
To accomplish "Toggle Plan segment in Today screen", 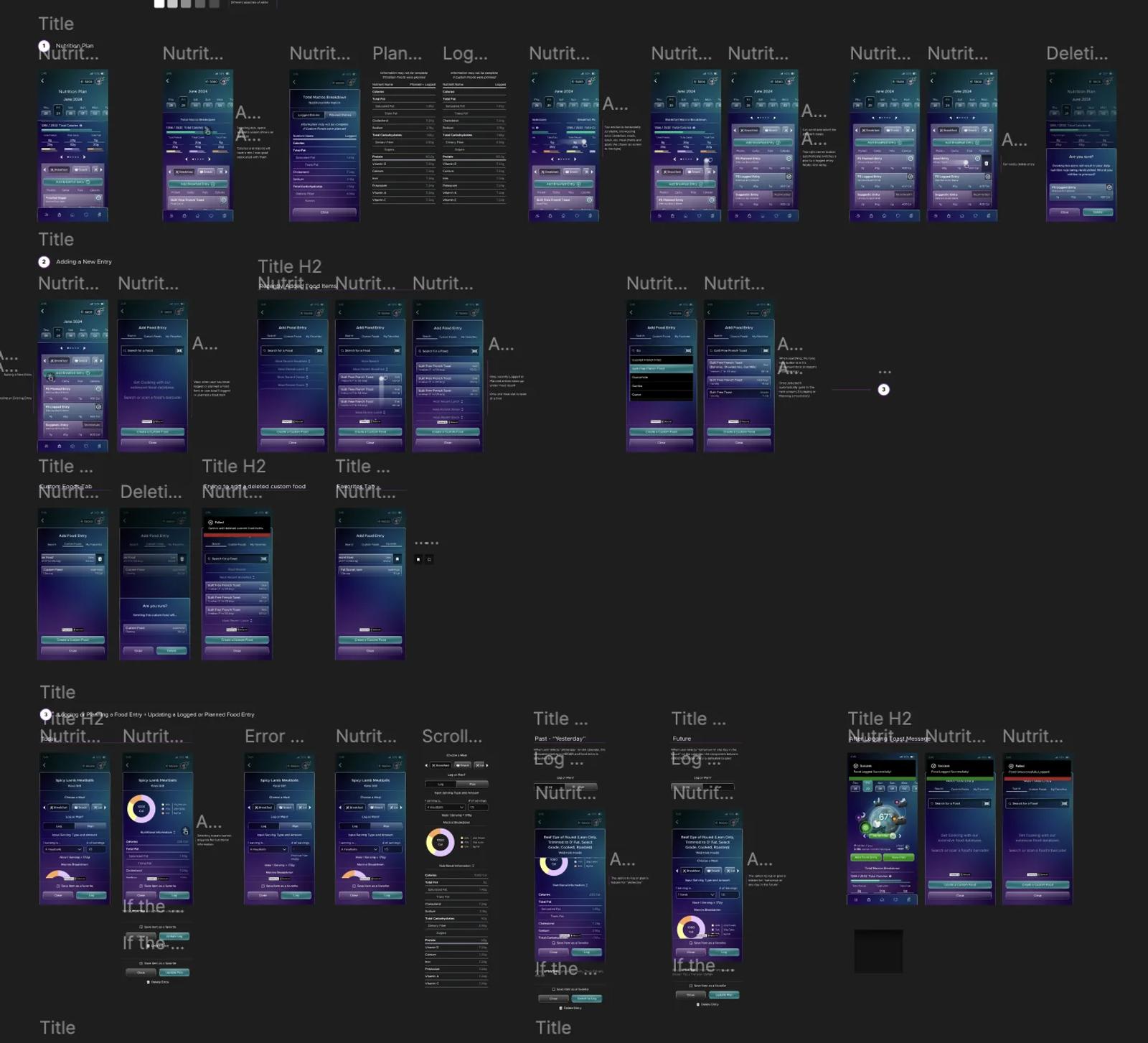I will coord(90,826).
